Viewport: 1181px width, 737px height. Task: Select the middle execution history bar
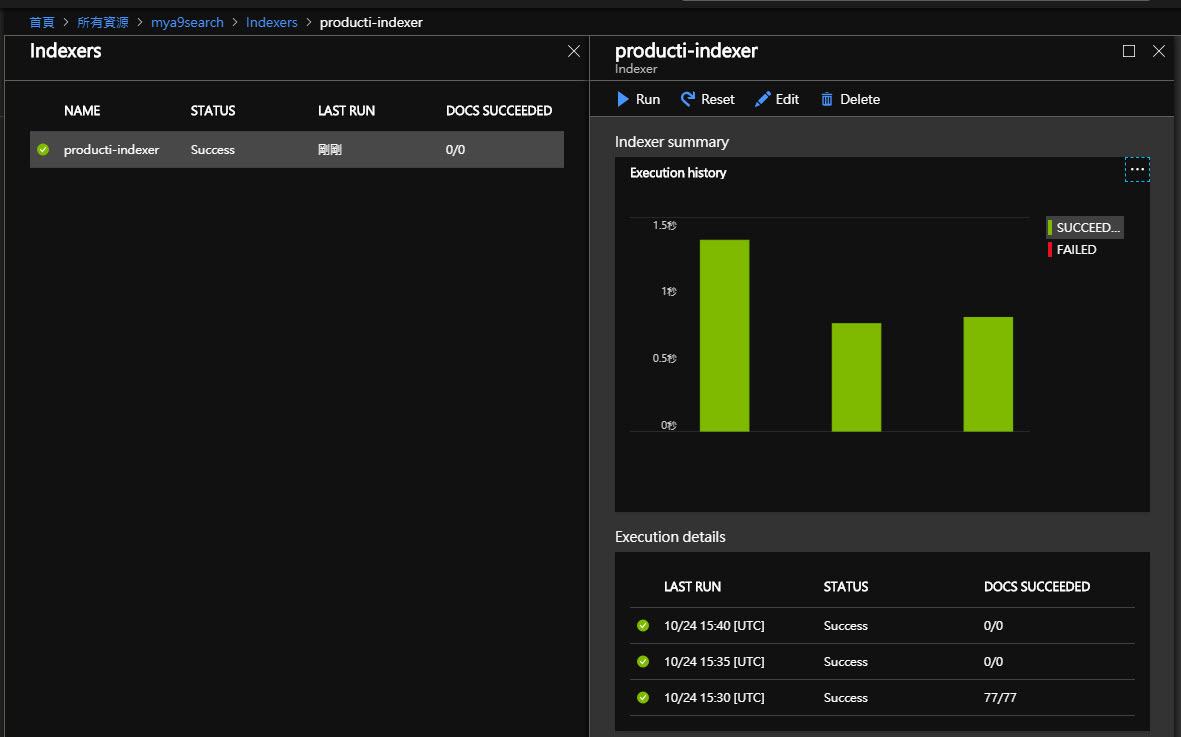[856, 377]
